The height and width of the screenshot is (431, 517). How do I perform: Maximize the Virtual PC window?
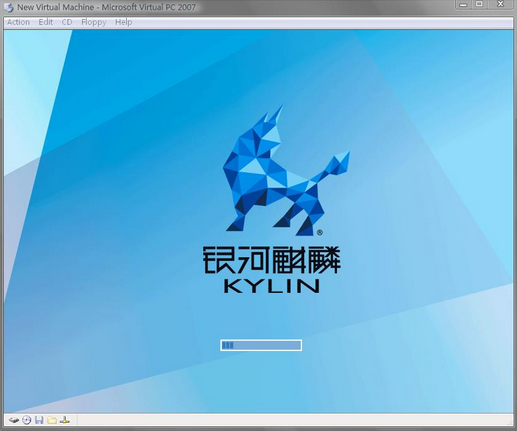(479, 4)
